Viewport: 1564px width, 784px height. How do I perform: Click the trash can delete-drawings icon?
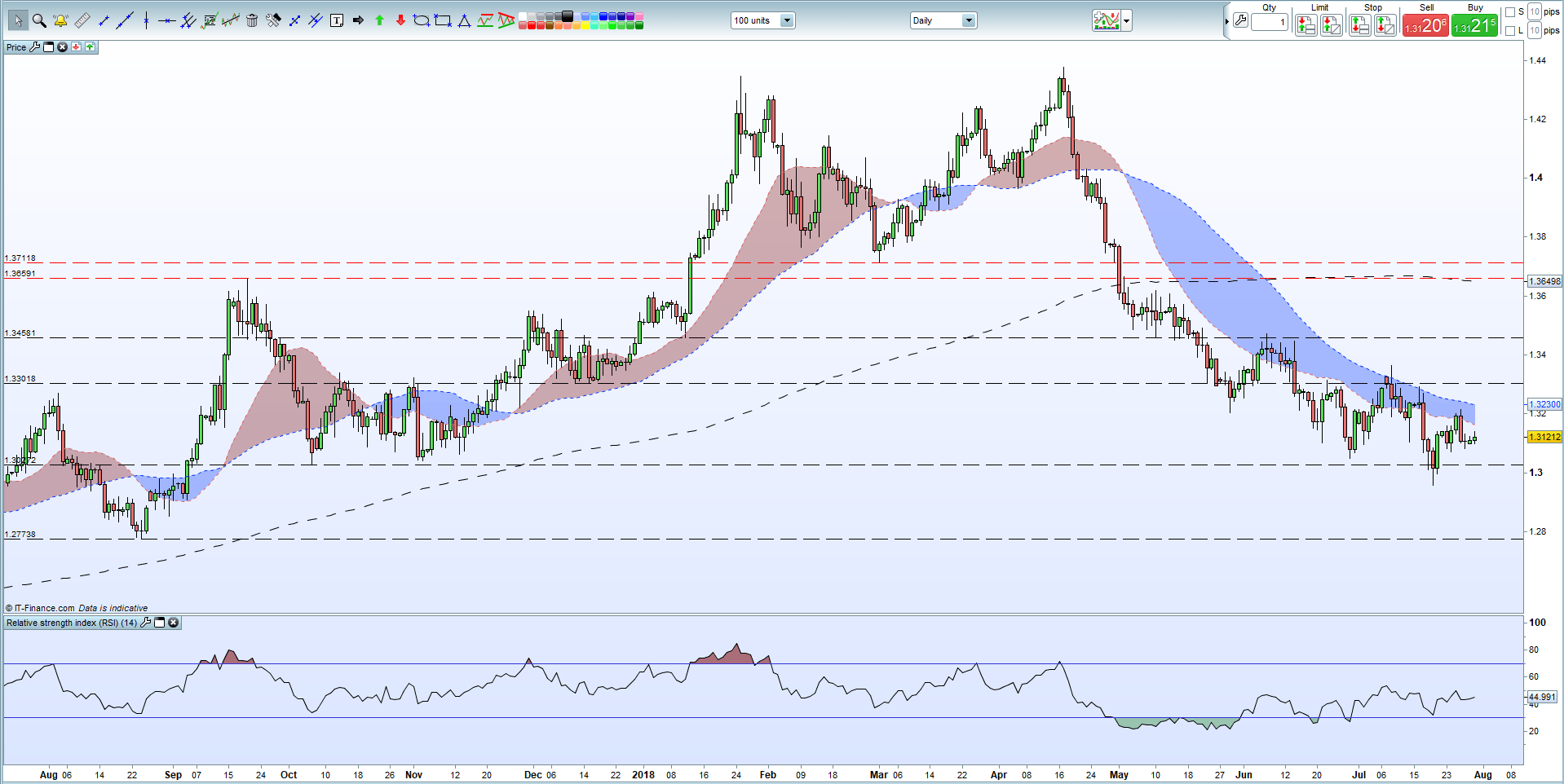pos(252,20)
